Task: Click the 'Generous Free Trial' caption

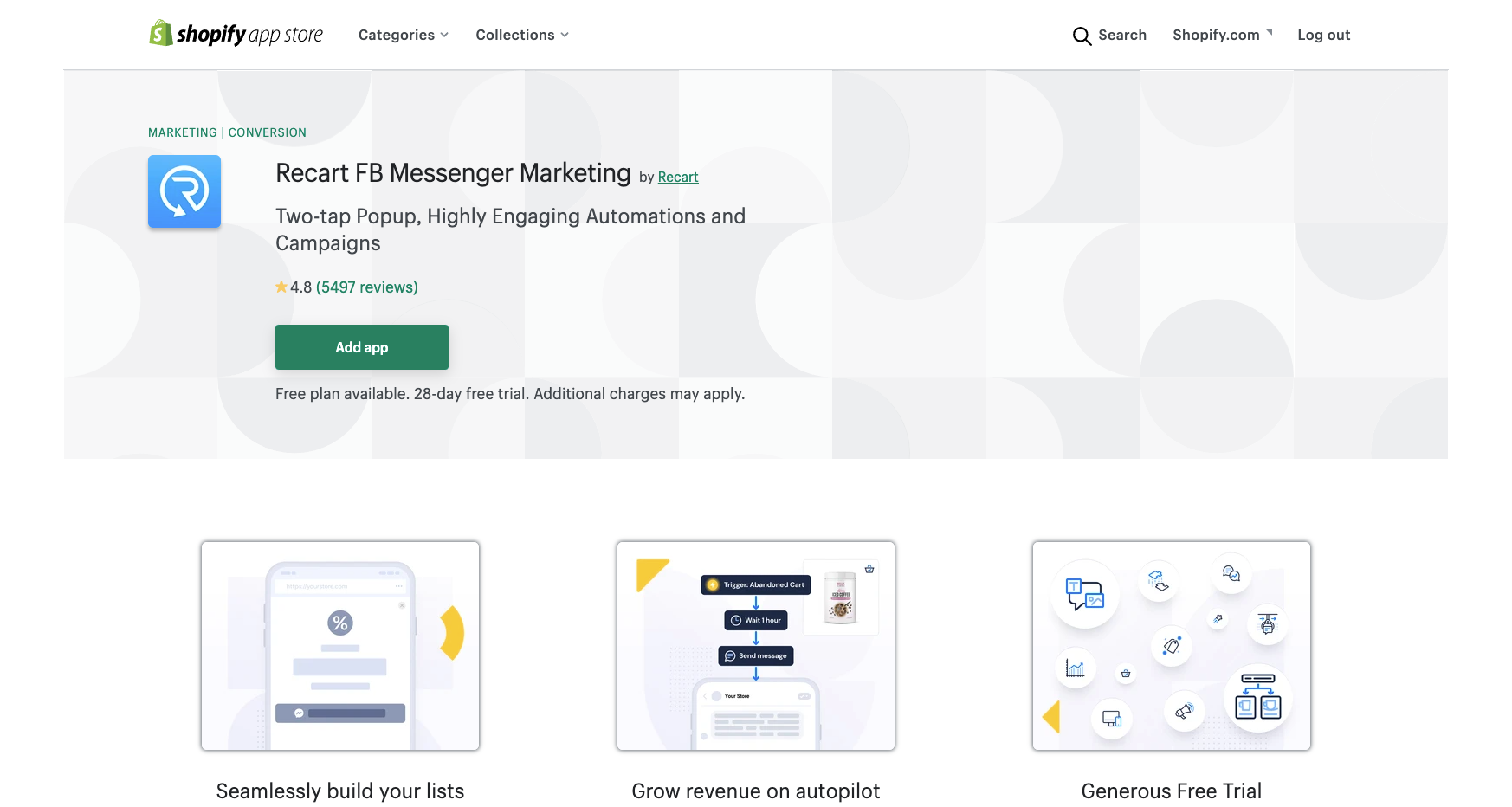Action: pyautogui.click(x=1172, y=791)
